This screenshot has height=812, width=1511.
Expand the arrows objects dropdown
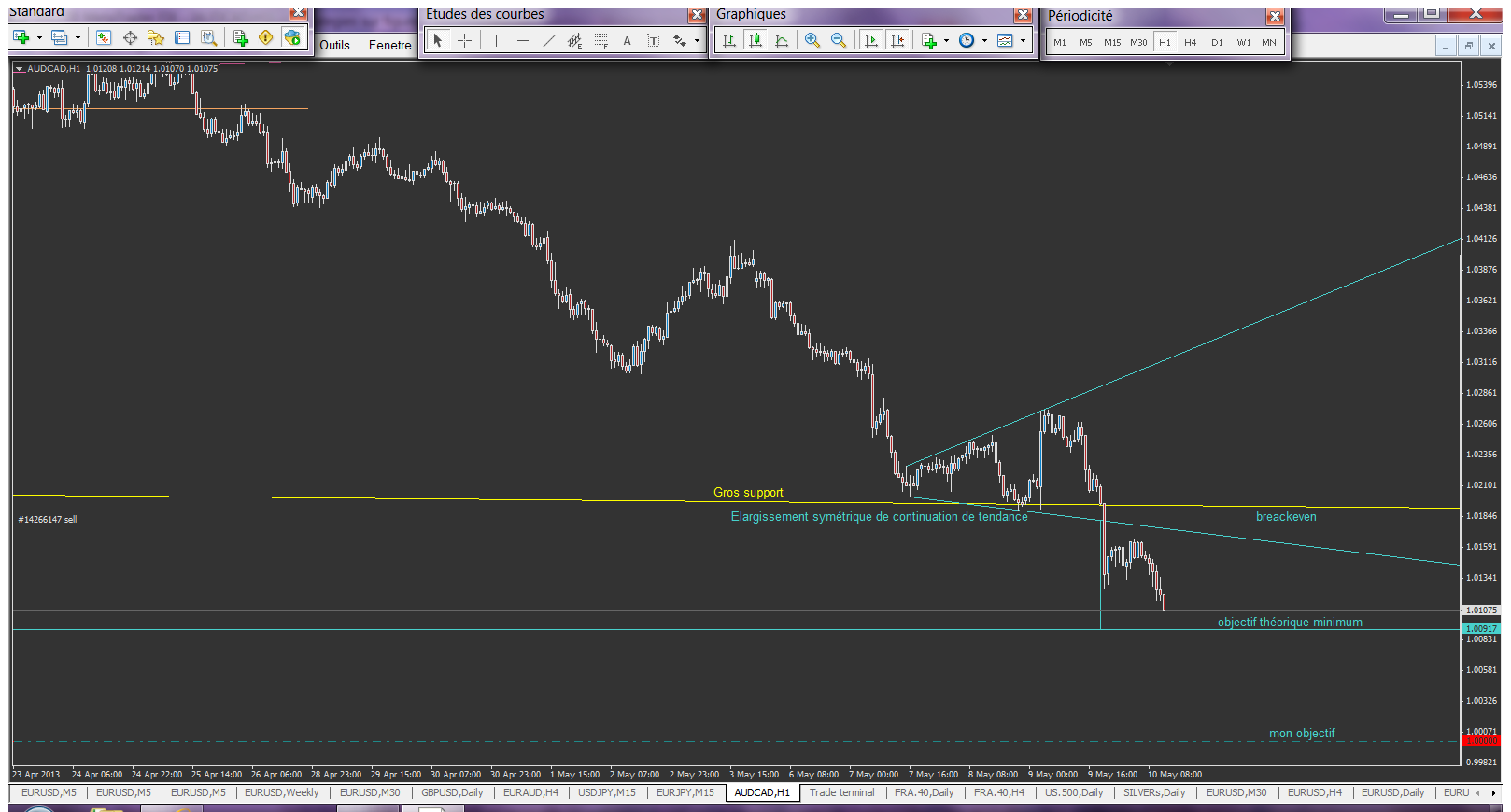pyautogui.click(x=697, y=40)
